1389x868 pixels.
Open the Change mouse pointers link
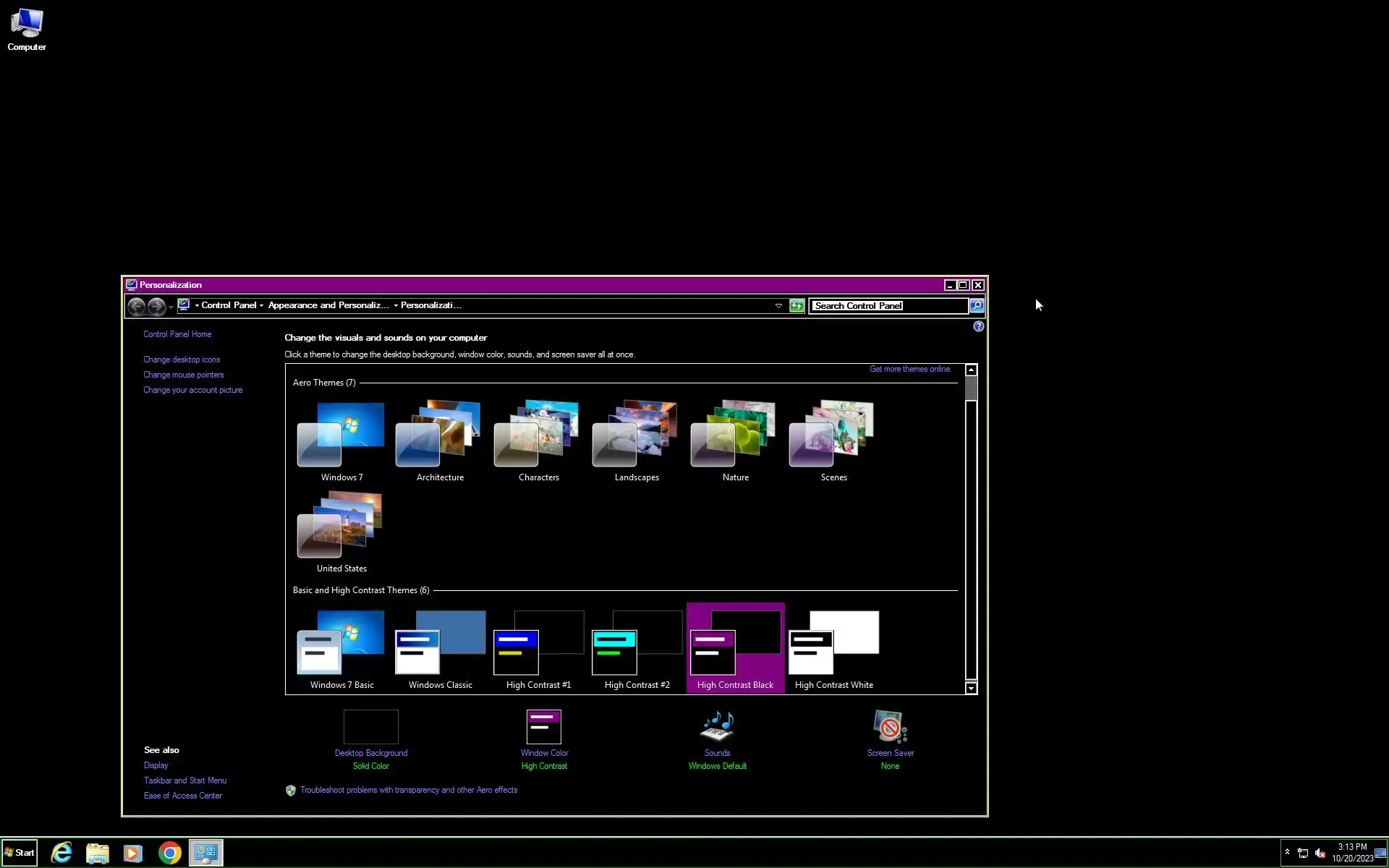click(183, 375)
